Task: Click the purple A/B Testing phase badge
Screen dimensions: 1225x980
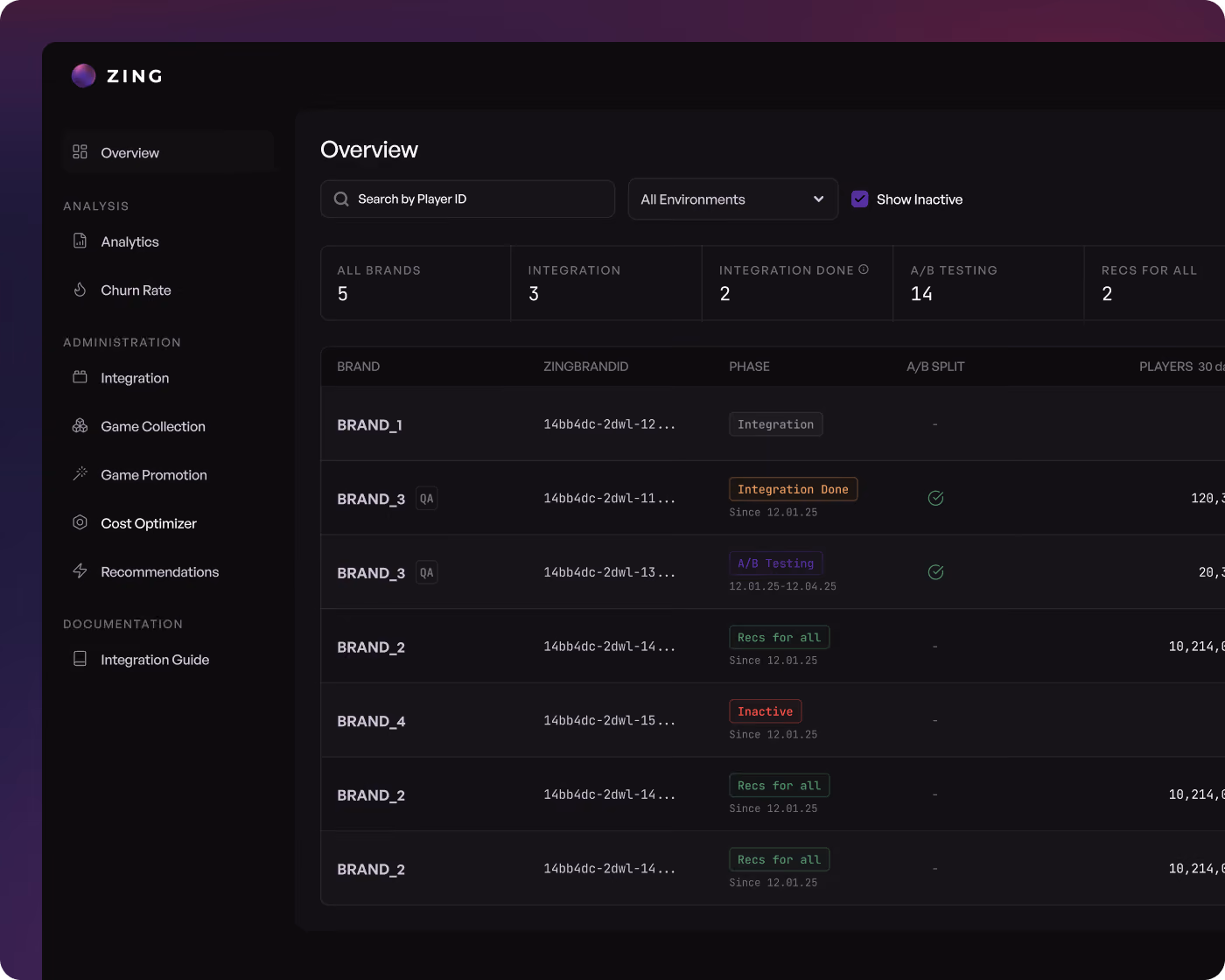Action: click(x=775, y=563)
